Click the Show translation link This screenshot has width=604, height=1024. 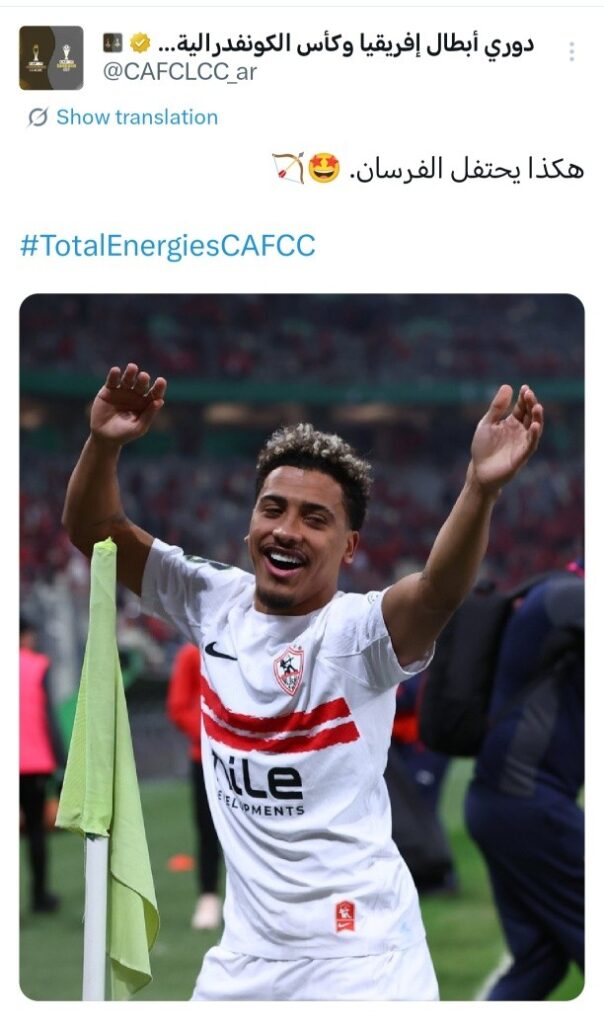[x=137, y=117]
